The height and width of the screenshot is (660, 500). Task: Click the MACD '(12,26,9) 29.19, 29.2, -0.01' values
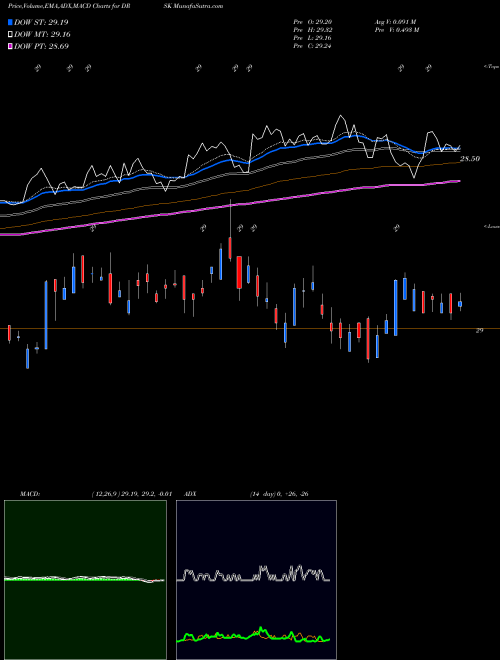tap(131, 494)
